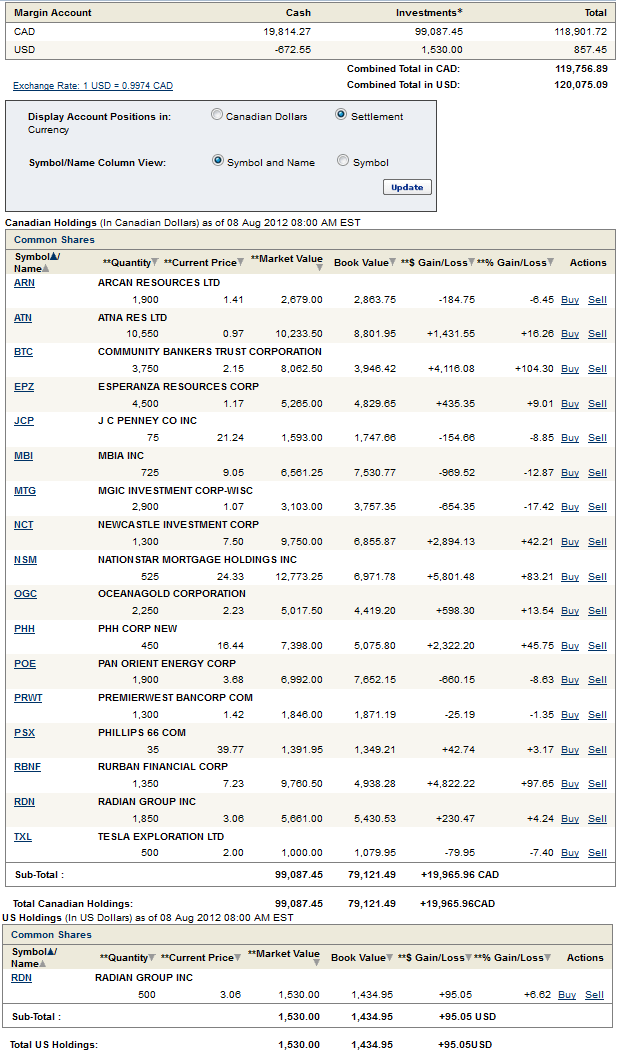The height and width of the screenshot is (1061, 636).
Task: Click Buy for Arcan Resources Ltd
Action: [569, 300]
